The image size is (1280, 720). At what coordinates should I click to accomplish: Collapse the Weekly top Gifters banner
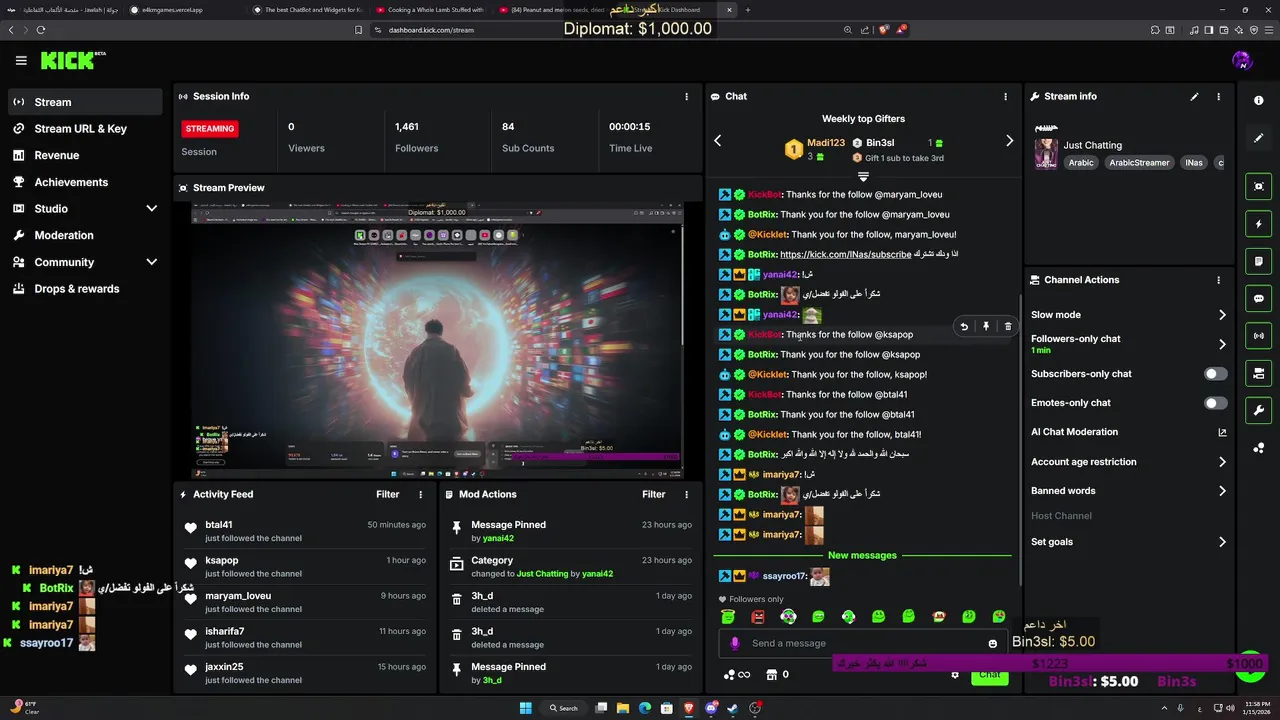point(863,177)
